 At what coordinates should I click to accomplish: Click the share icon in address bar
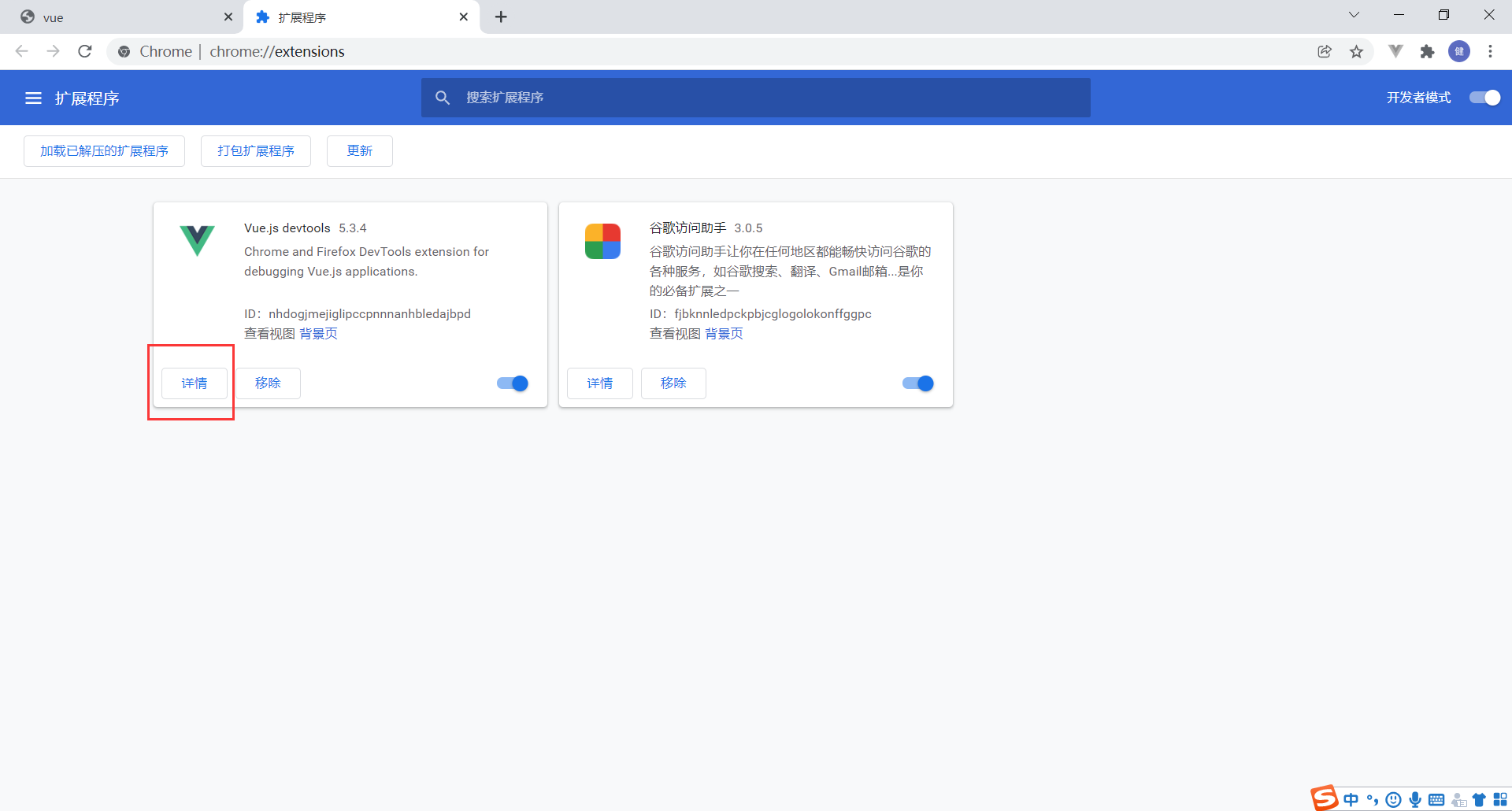pos(1325,51)
